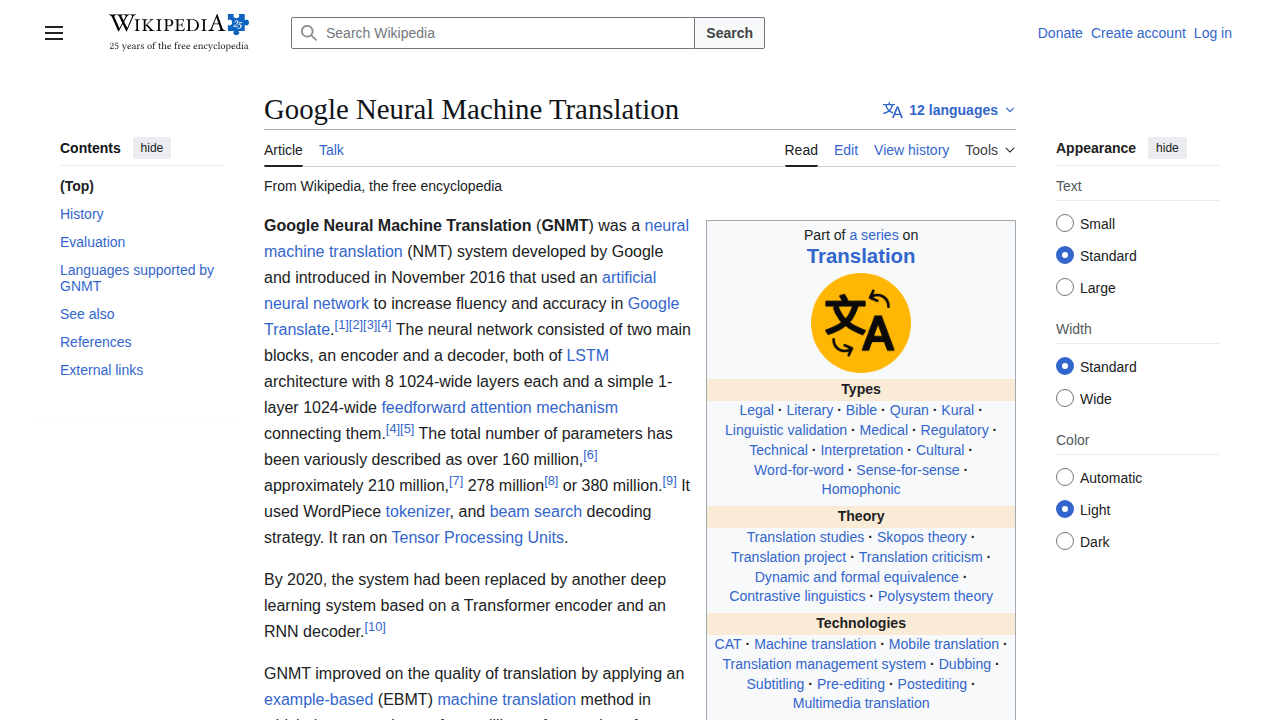Select Small text size
Image resolution: width=1280 pixels, height=720 pixels.
(1065, 223)
